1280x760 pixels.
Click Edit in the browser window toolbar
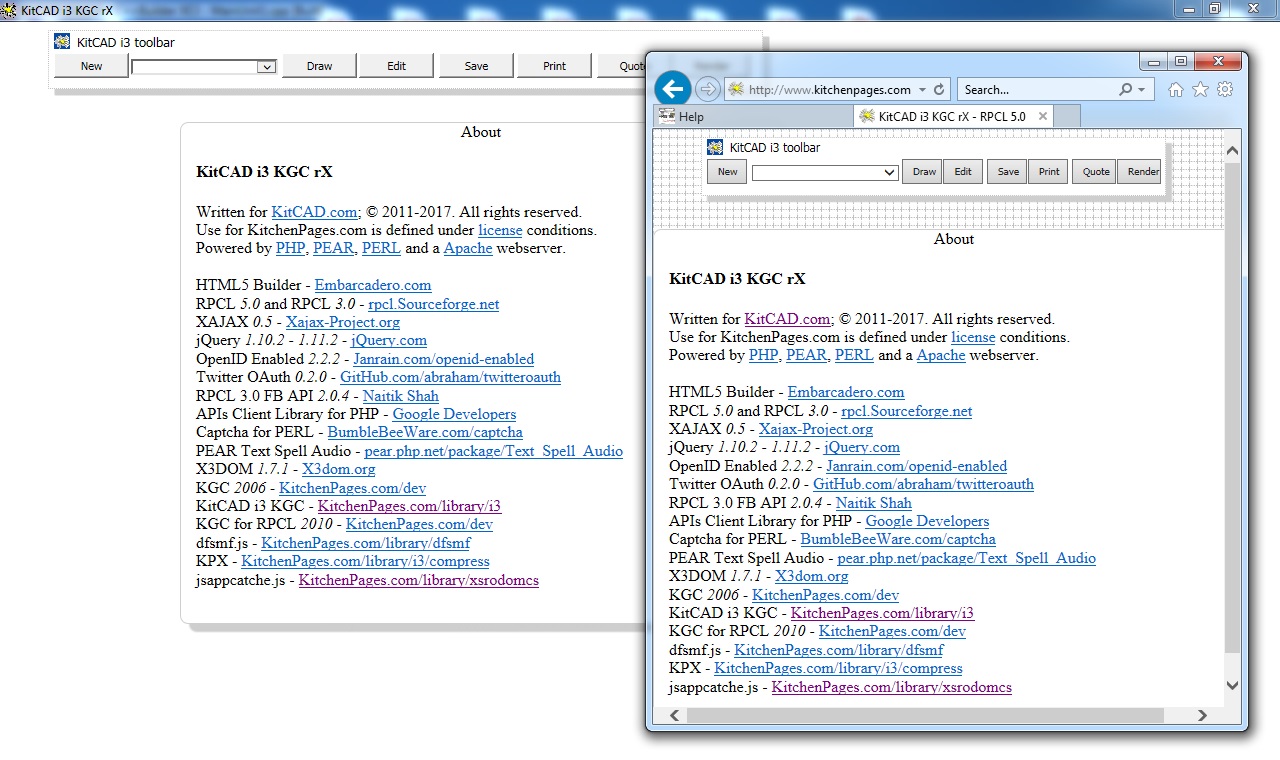pyautogui.click(x=963, y=172)
